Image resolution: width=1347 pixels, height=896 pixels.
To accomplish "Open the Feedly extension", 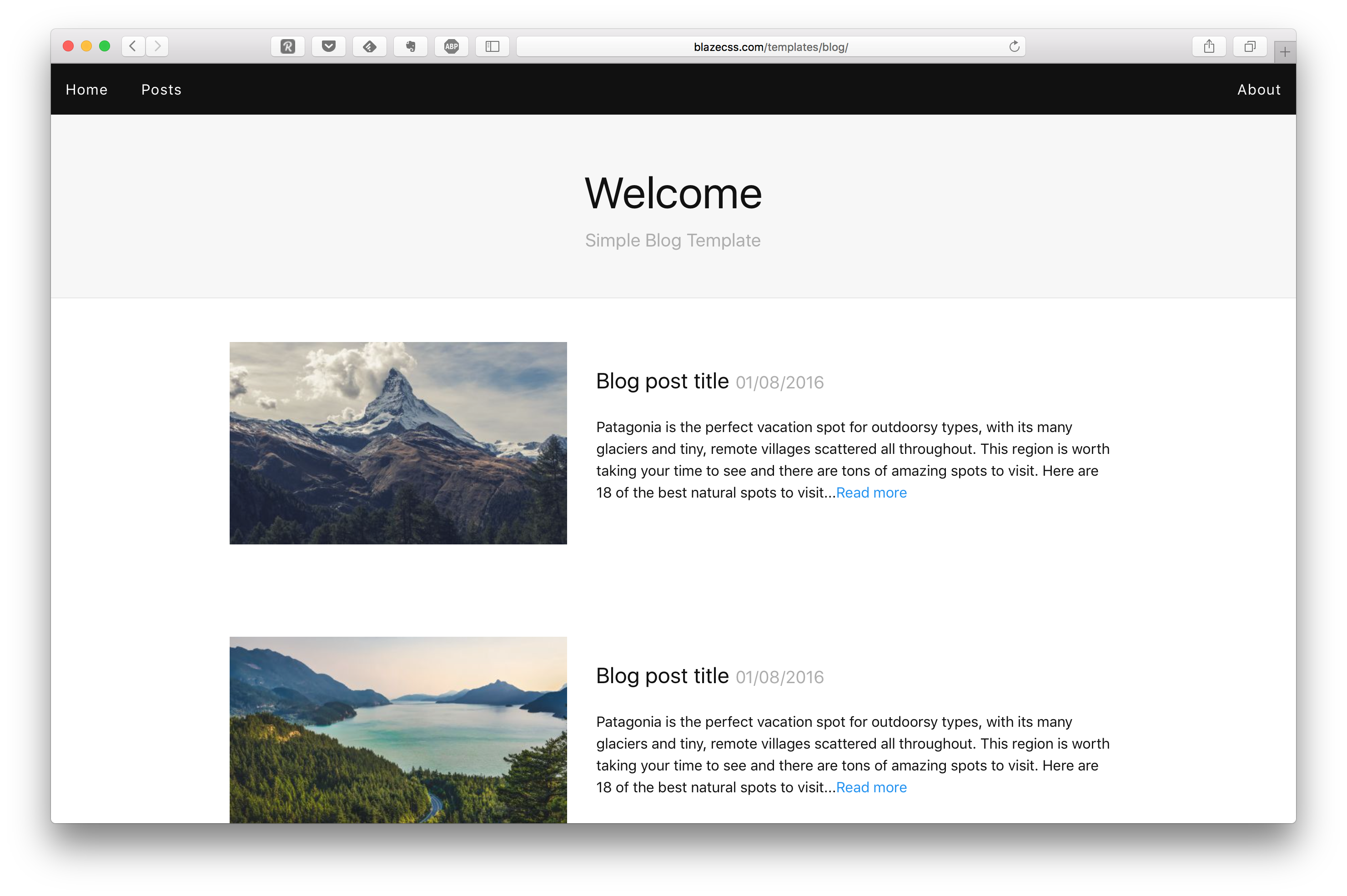I will tap(370, 46).
